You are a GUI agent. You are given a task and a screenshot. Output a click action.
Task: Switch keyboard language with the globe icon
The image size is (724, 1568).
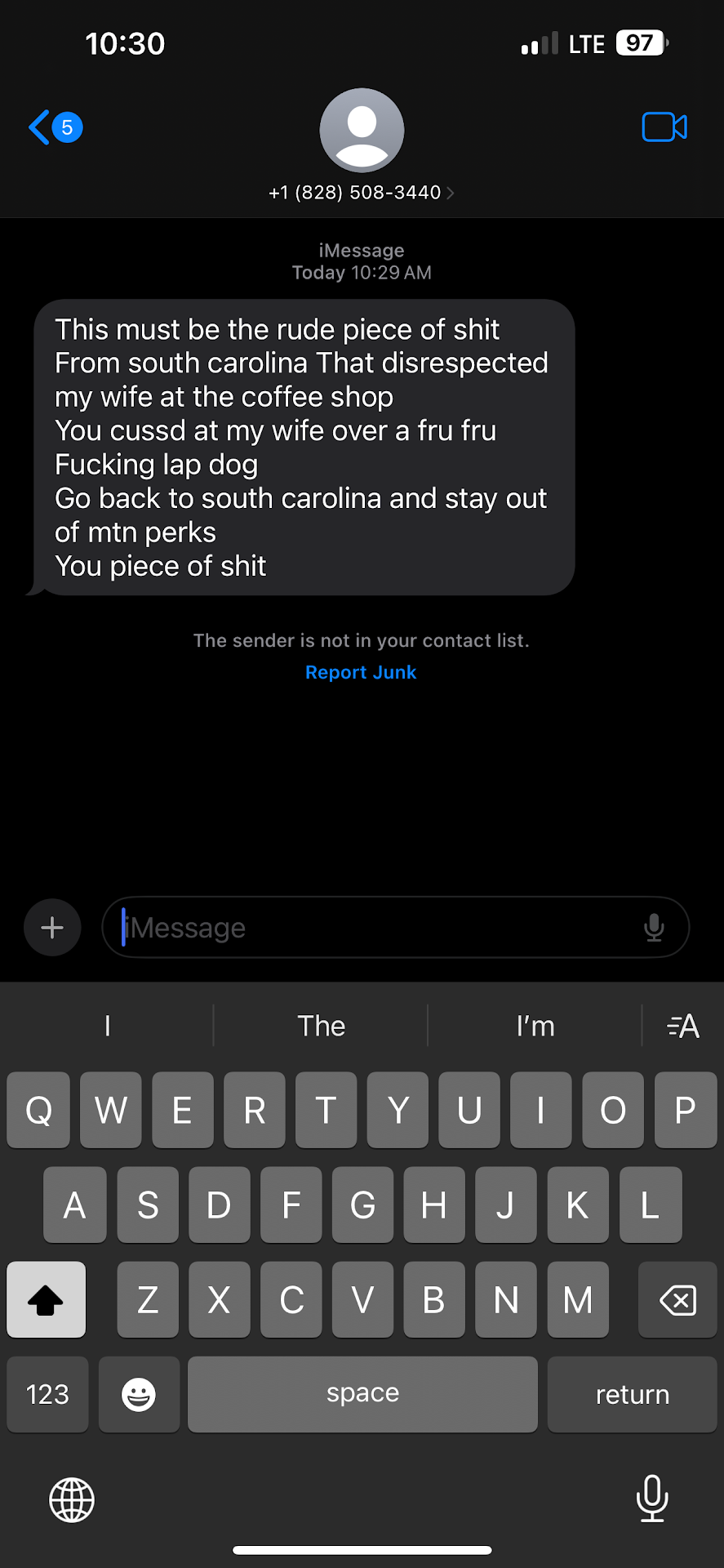[72, 1499]
